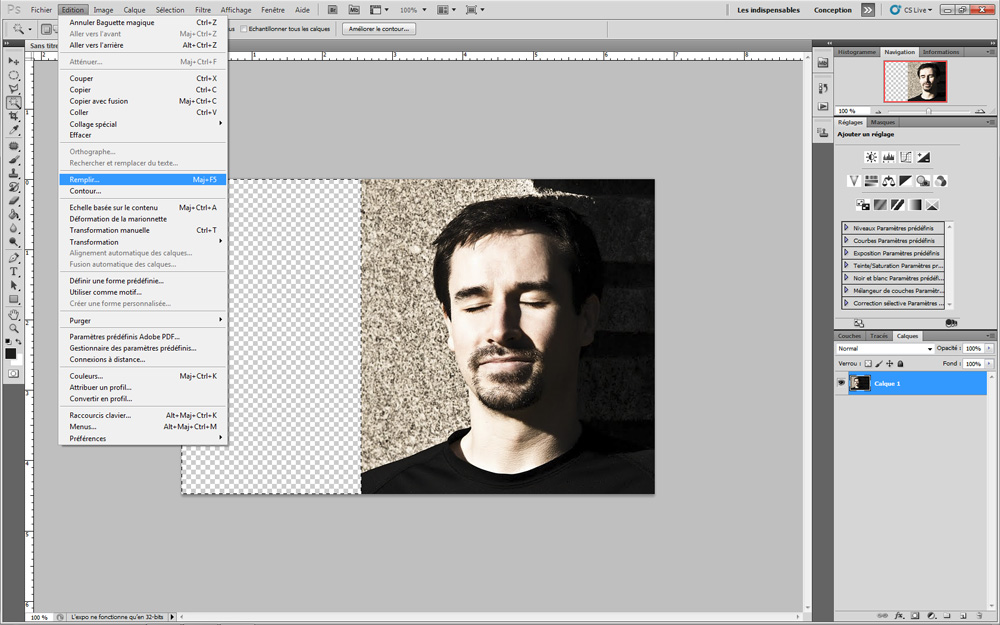
Task: Select the Horizontal Type tool
Action: click(14, 272)
